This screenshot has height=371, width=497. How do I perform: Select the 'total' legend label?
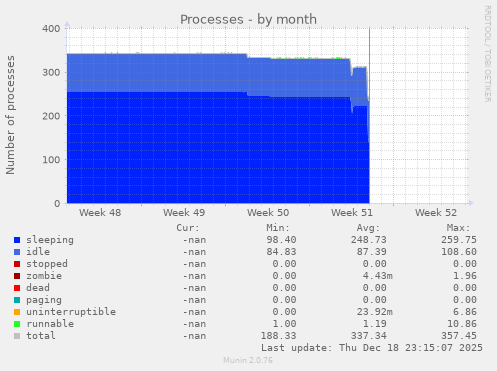coord(41,336)
